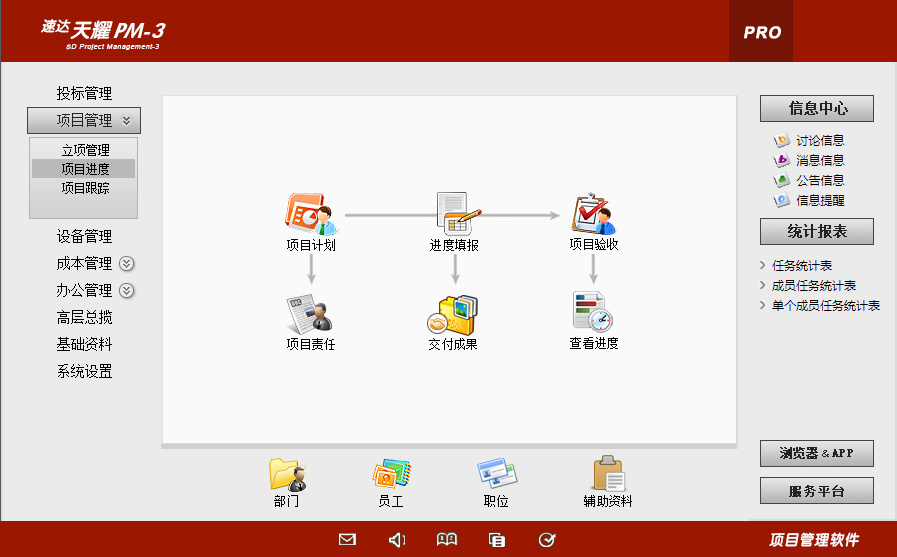Open the 项目计划 project plan icon
Screen dimensions: 897x557
tap(310, 214)
